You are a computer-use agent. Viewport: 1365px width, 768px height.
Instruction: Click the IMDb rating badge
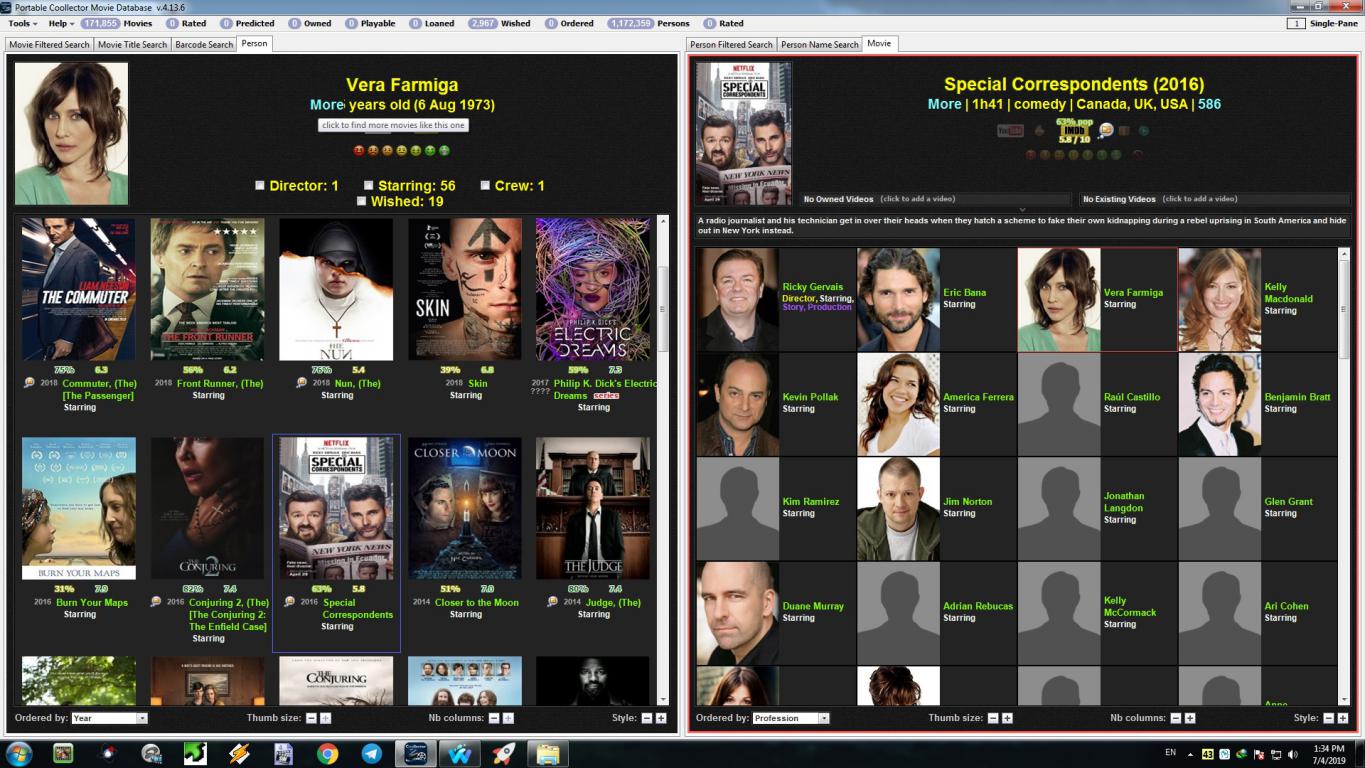[1074, 131]
